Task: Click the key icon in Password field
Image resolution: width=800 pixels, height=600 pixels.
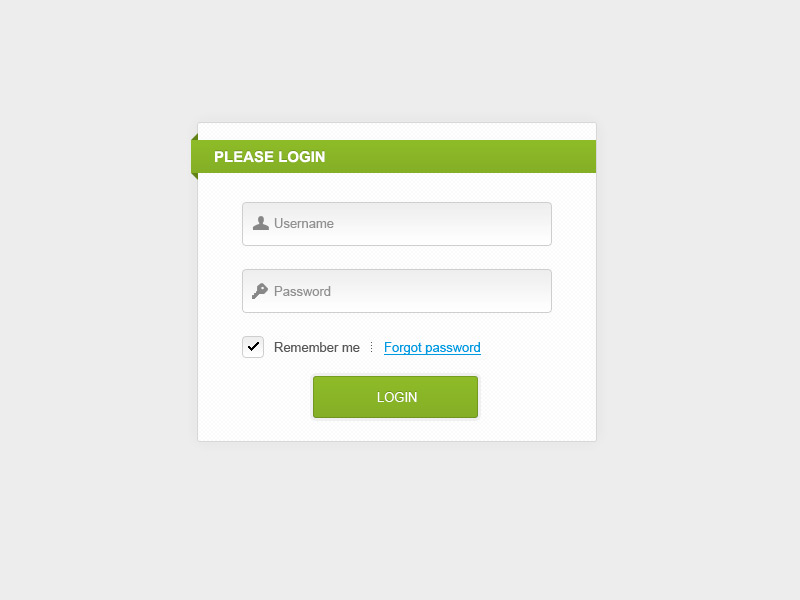Action: pyautogui.click(x=260, y=291)
